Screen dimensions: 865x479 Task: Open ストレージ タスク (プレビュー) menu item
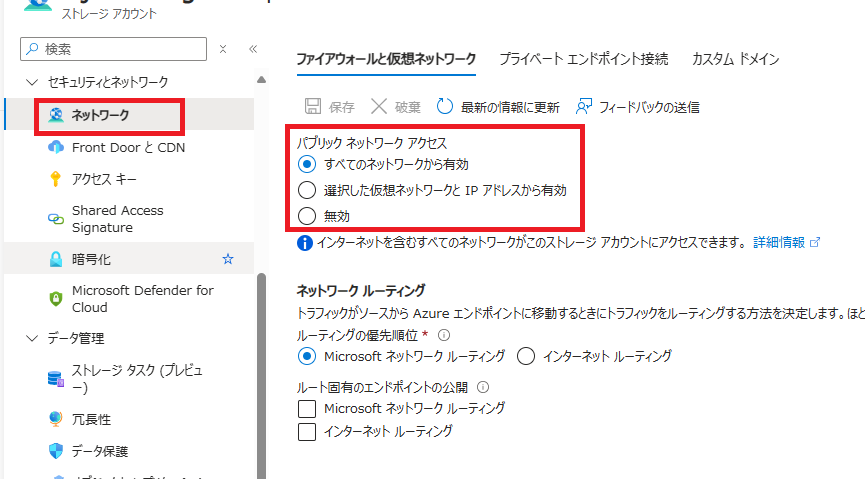130,379
